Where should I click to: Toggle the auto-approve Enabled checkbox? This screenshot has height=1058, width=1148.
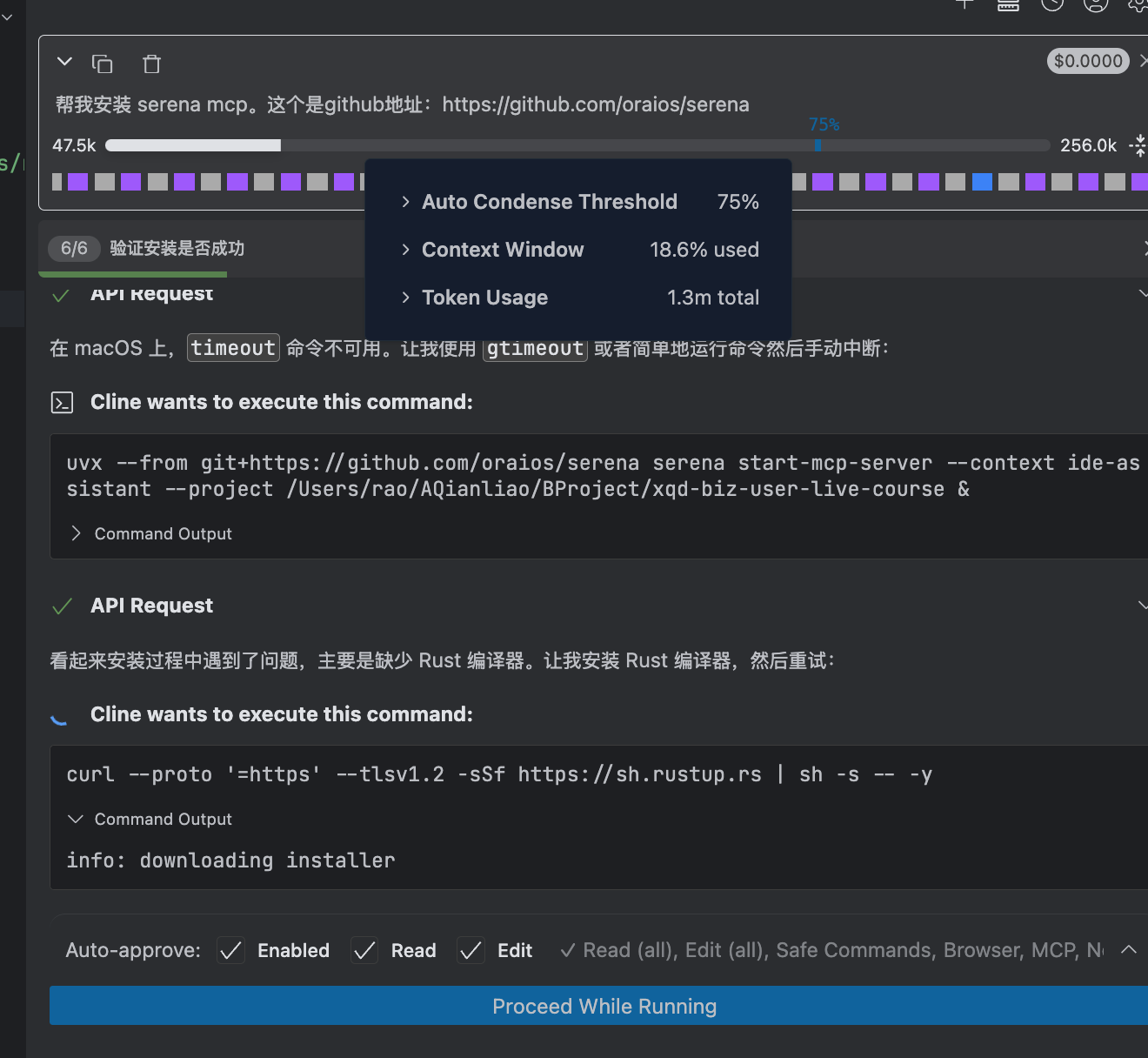pos(230,950)
